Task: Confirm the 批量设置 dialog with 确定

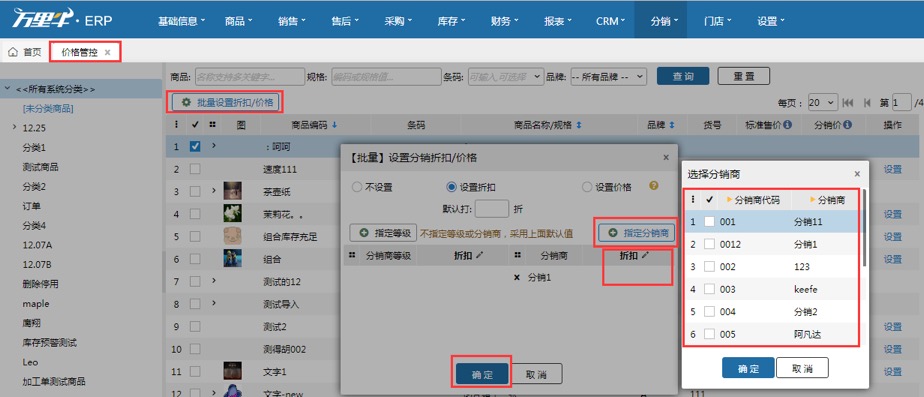Action: pos(481,374)
